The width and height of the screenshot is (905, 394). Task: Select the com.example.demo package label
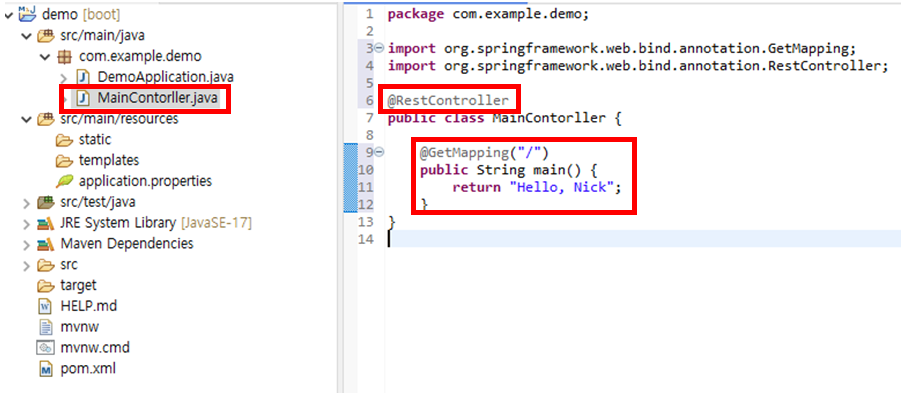[140, 57]
